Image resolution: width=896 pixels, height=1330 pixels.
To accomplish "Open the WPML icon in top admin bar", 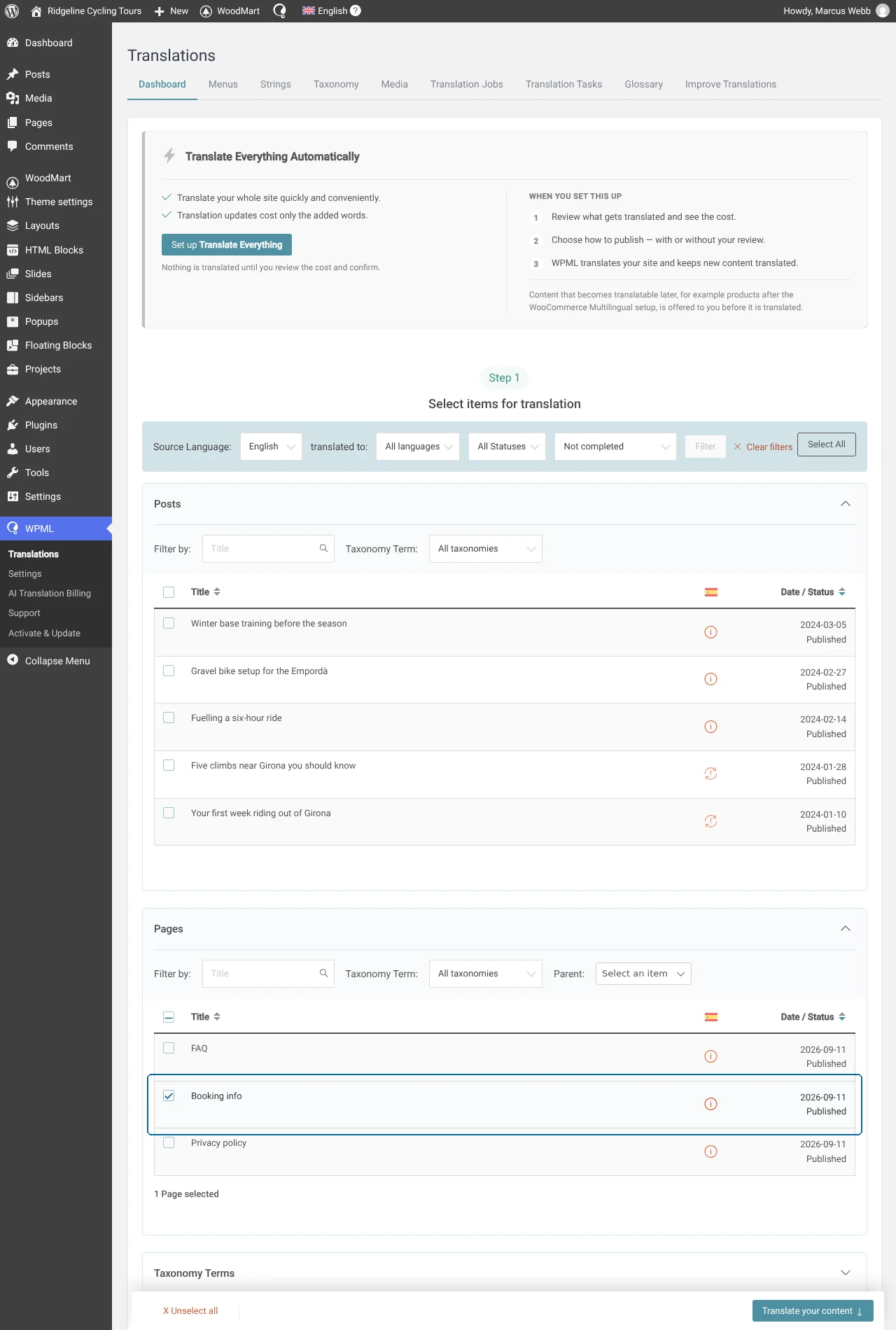I will 279,11.
